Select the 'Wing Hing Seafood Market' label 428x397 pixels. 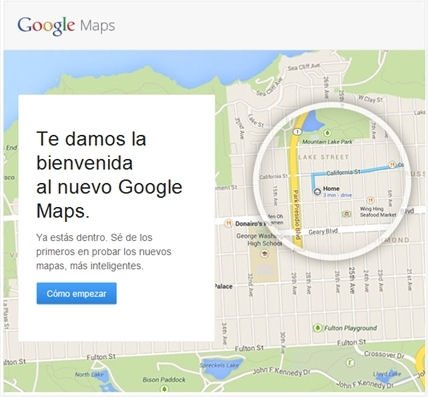[378, 212]
